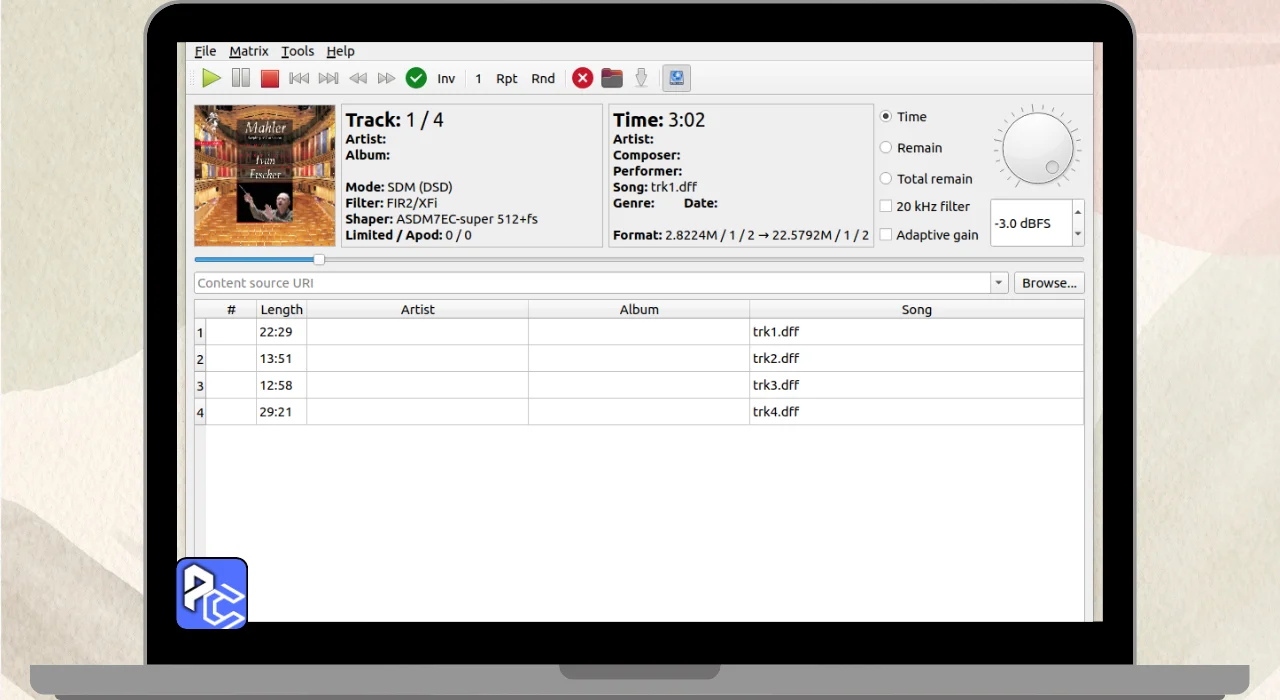
Task: Enable the Adaptive gain checkbox
Action: click(x=886, y=235)
